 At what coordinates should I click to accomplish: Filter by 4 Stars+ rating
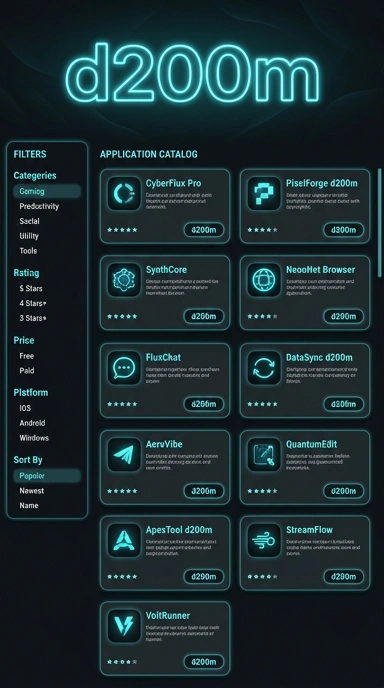pos(33,303)
